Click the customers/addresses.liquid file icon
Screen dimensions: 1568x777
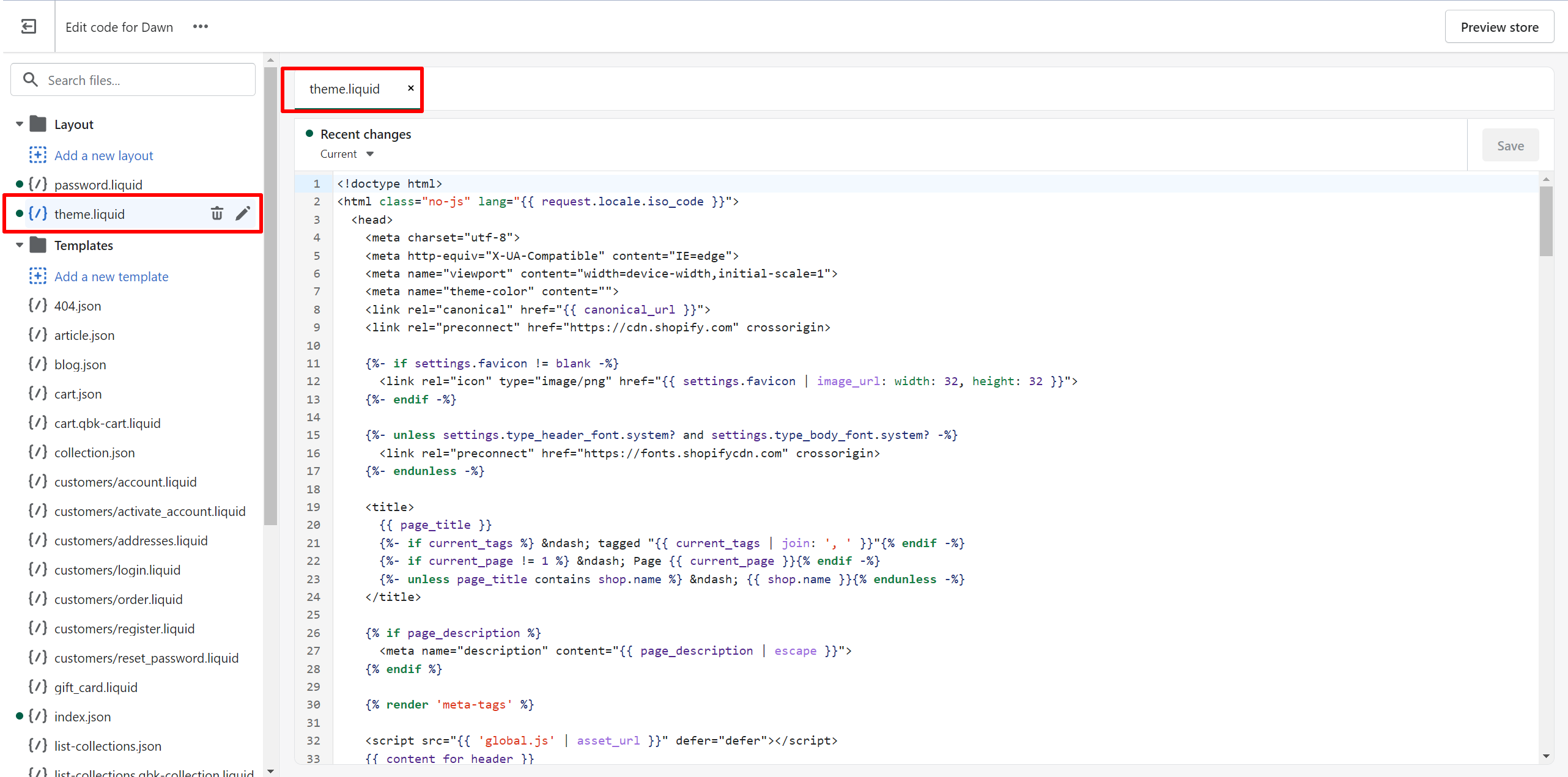click(x=38, y=540)
